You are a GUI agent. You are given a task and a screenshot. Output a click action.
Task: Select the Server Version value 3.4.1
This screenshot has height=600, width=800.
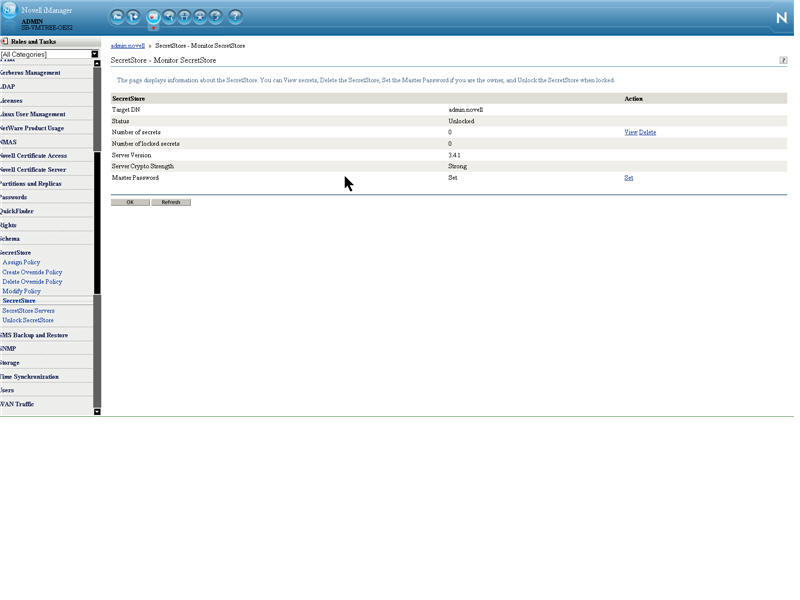pos(454,155)
